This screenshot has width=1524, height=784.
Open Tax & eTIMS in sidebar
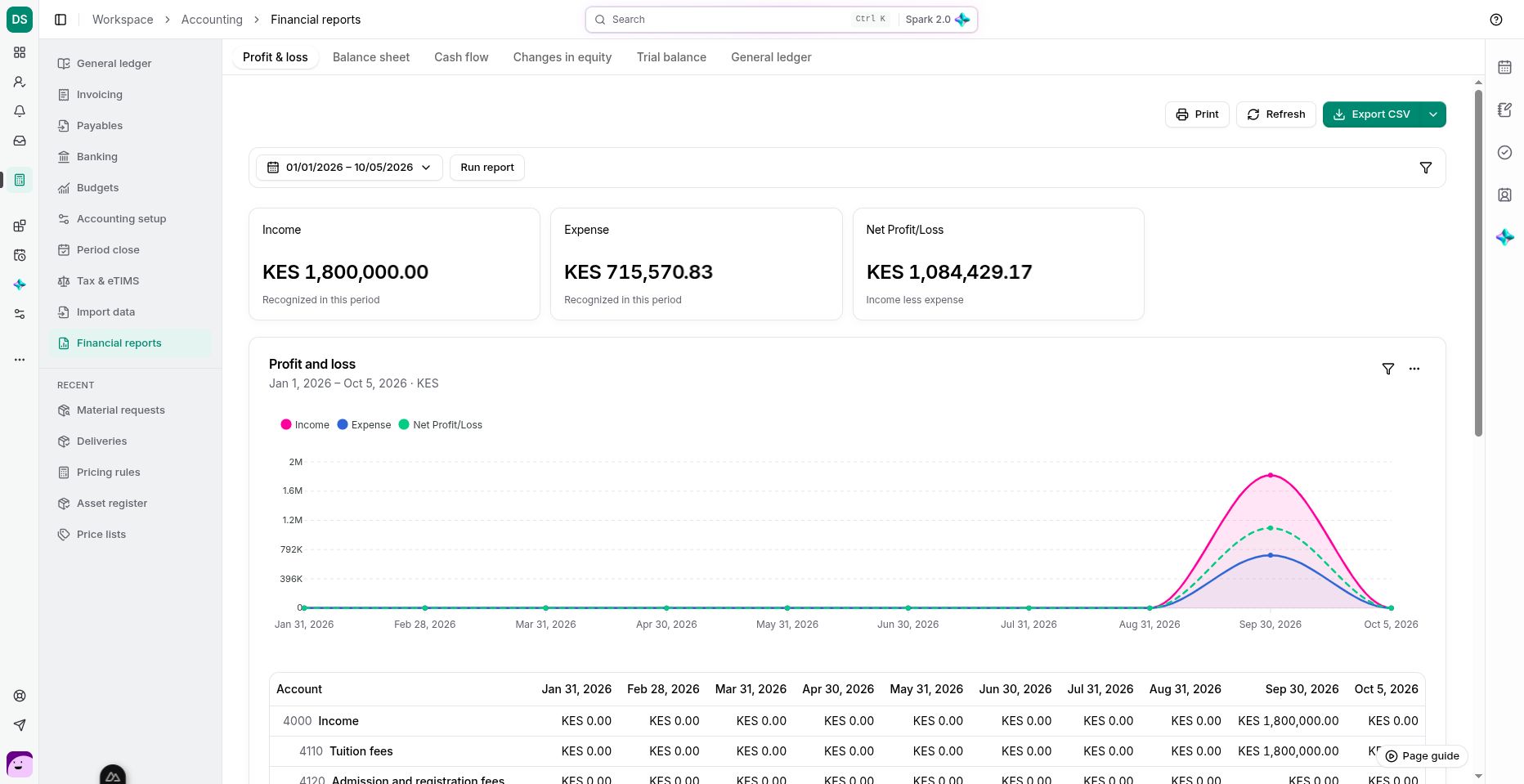pyautogui.click(x=130, y=281)
